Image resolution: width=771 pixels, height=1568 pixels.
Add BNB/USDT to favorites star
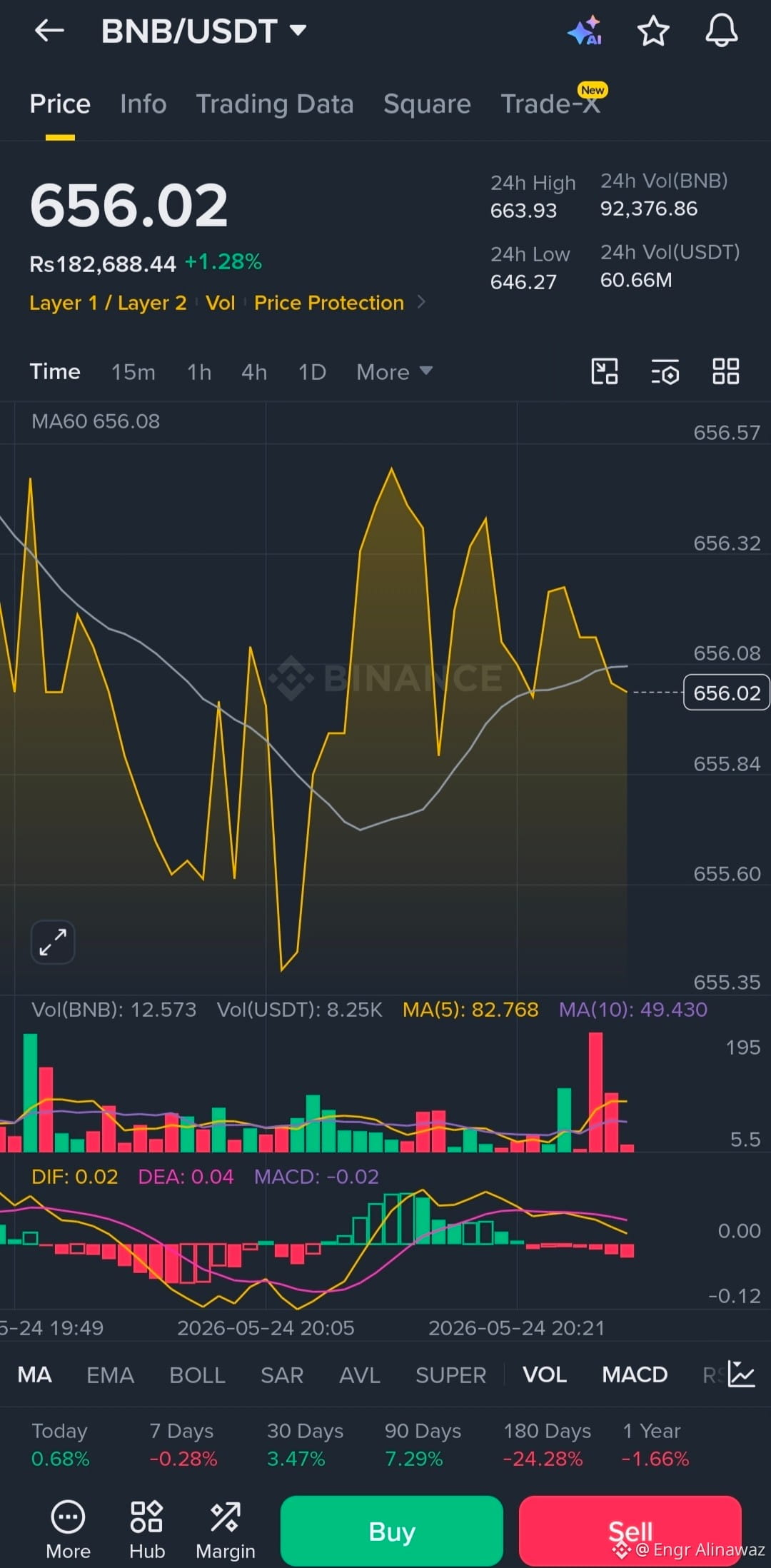pyautogui.click(x=652, y=31)
